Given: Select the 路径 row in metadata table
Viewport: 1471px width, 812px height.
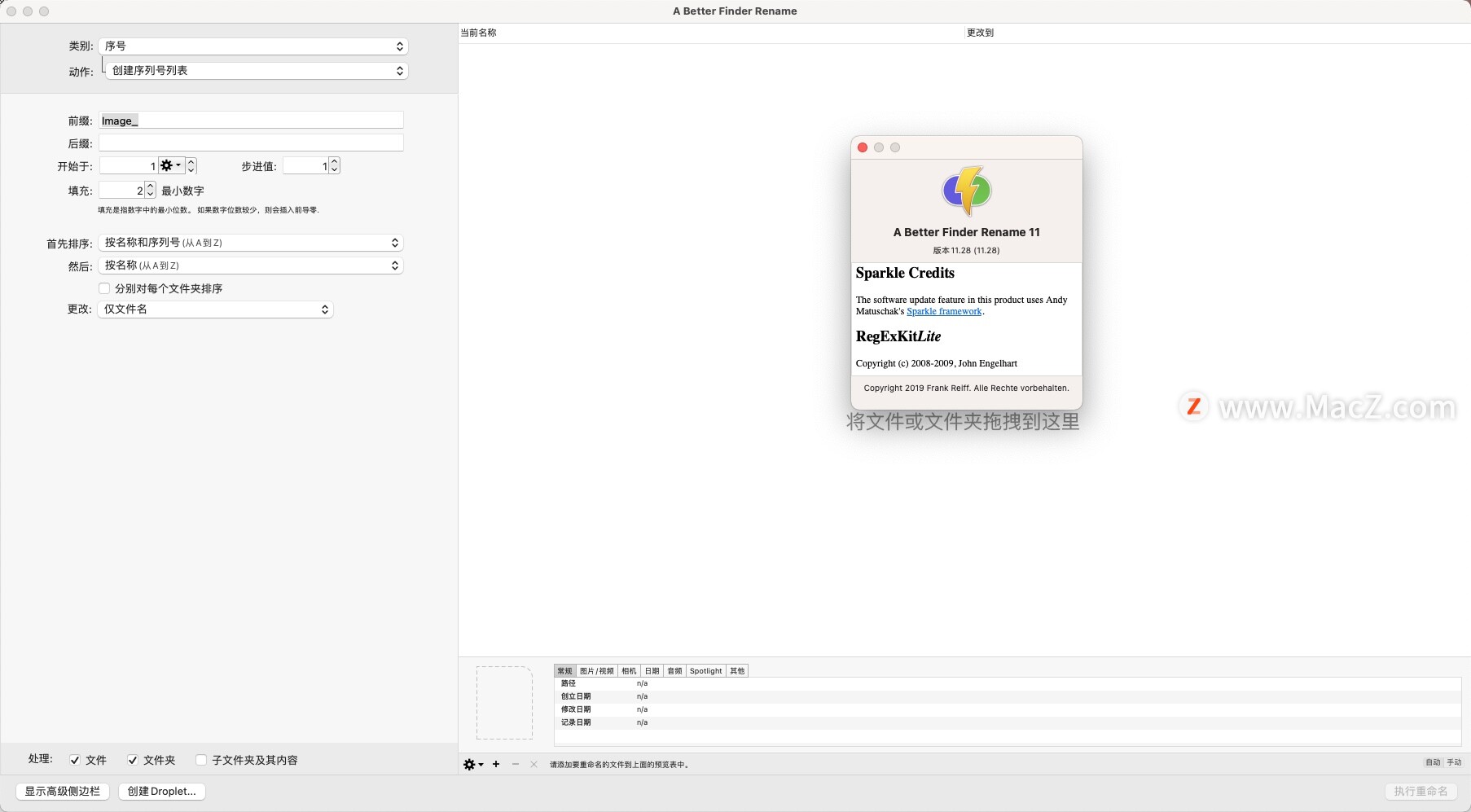Looking at the screenshot, I should click(x=1008, y=683).
